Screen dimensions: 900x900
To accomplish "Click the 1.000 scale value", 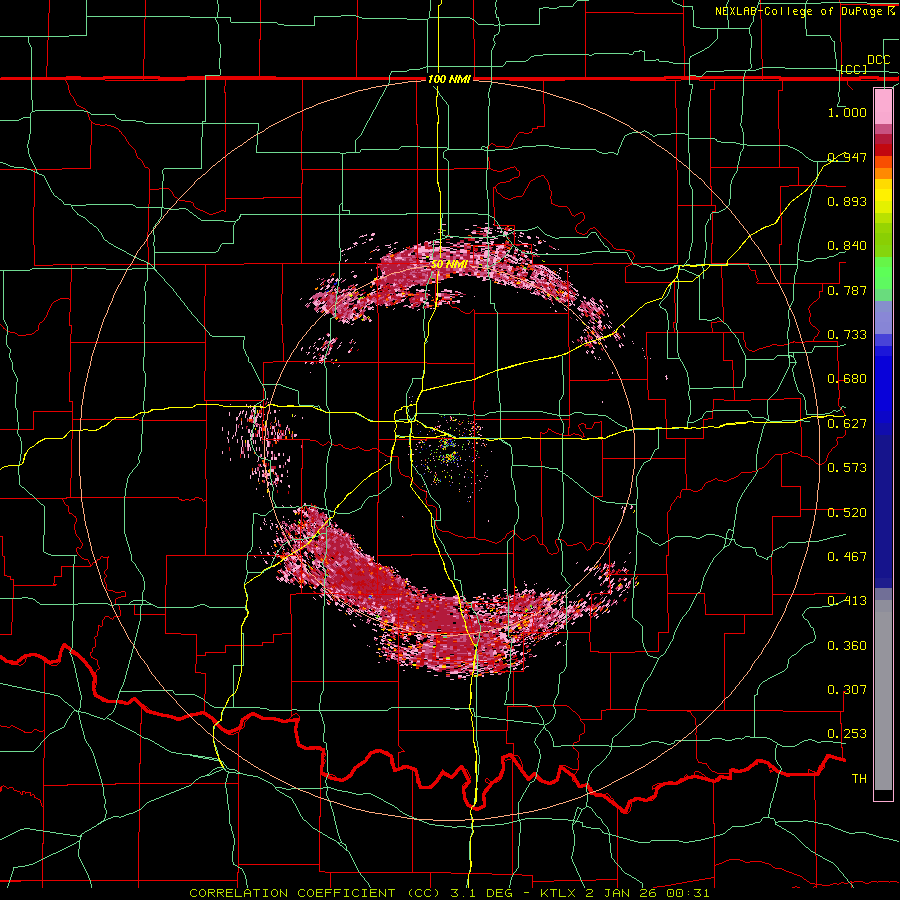I will 847,112.
